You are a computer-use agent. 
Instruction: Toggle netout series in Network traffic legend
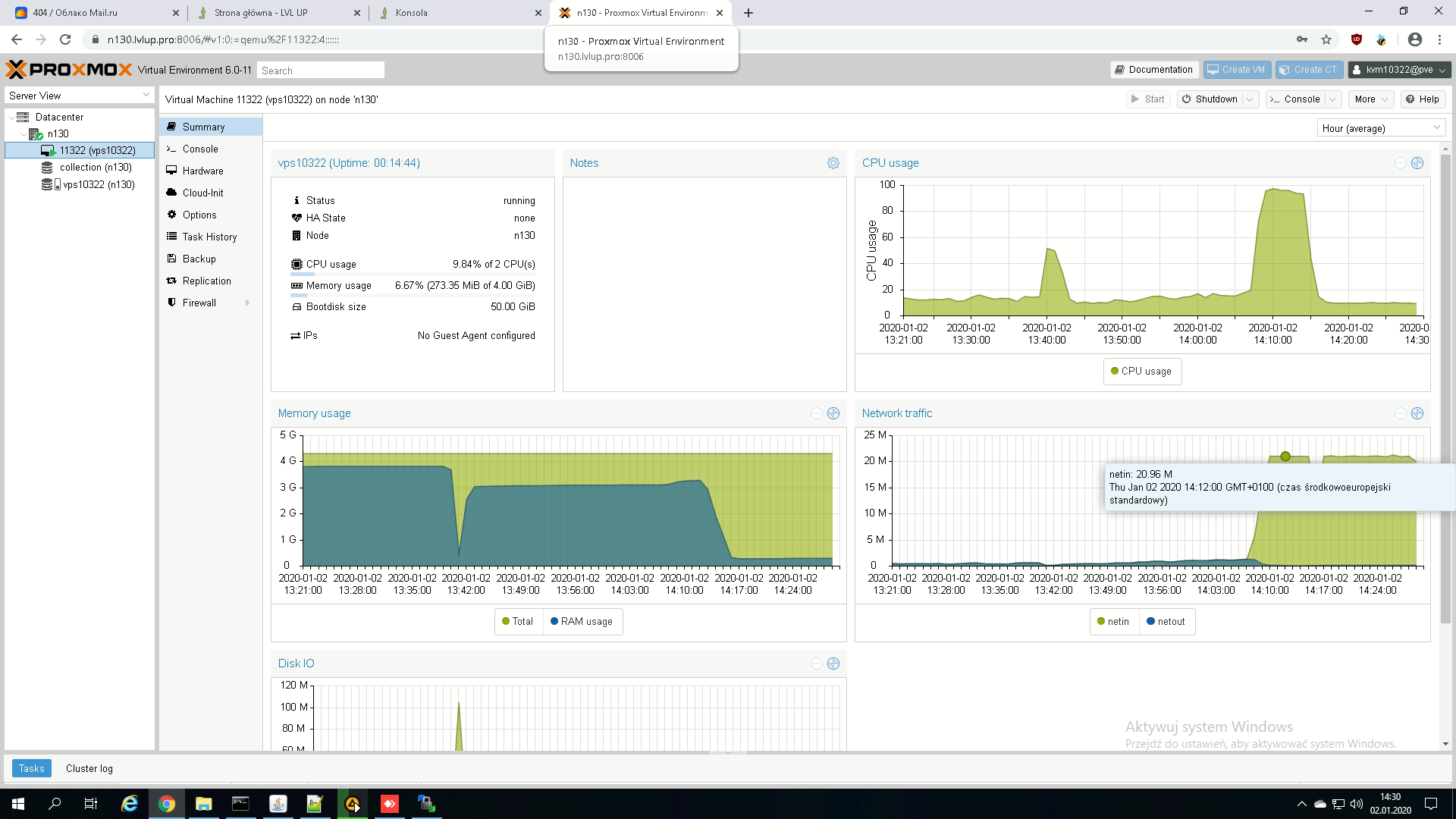[x=1166, y=621]
